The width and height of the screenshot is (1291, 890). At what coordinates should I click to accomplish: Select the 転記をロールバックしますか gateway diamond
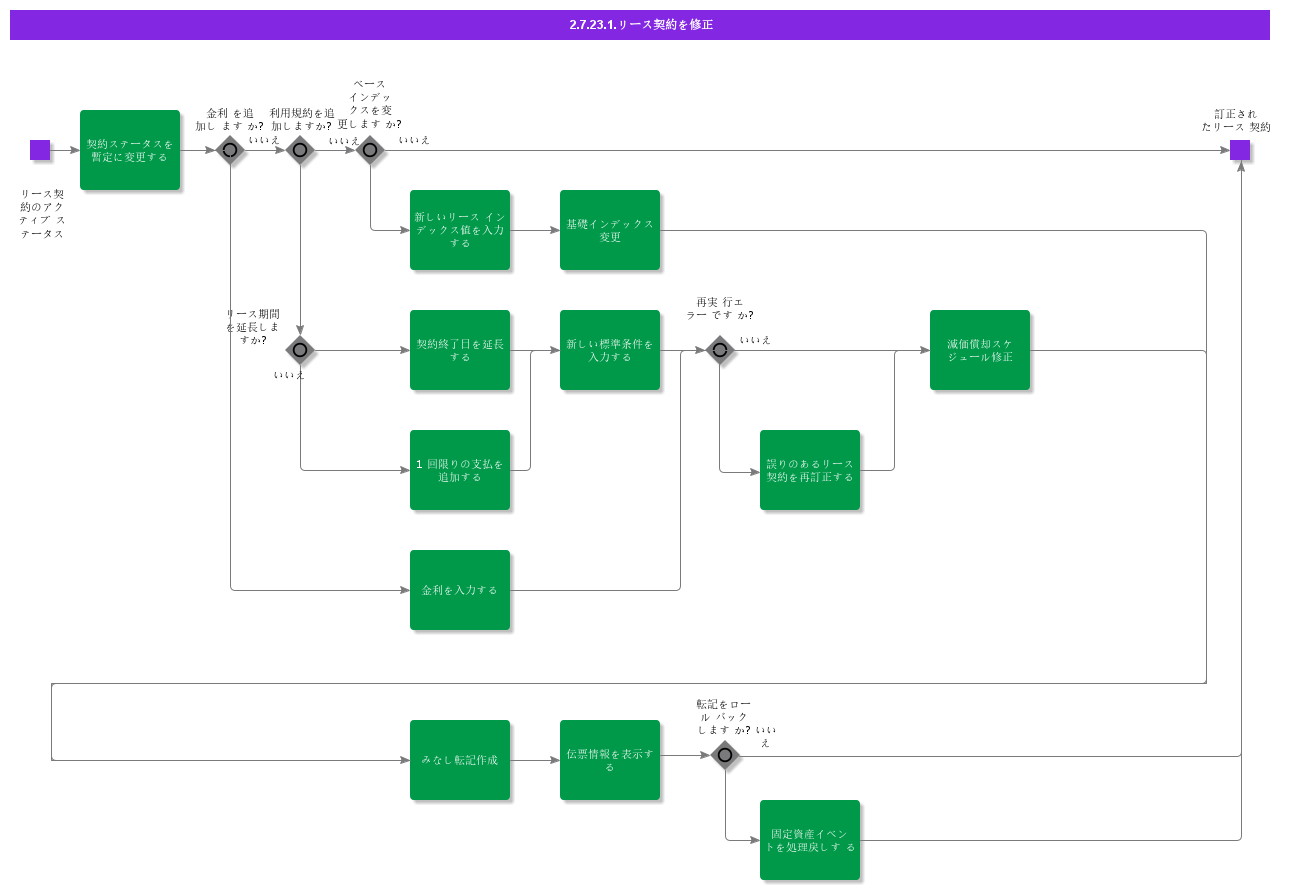pyautogui.click(x=725, y=755)
